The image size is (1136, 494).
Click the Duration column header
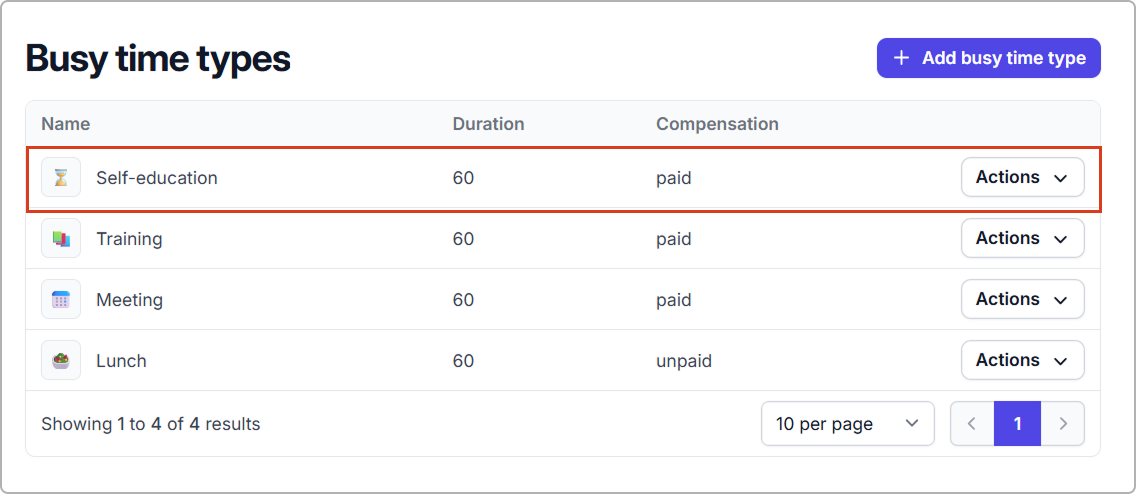pos(488,124)
